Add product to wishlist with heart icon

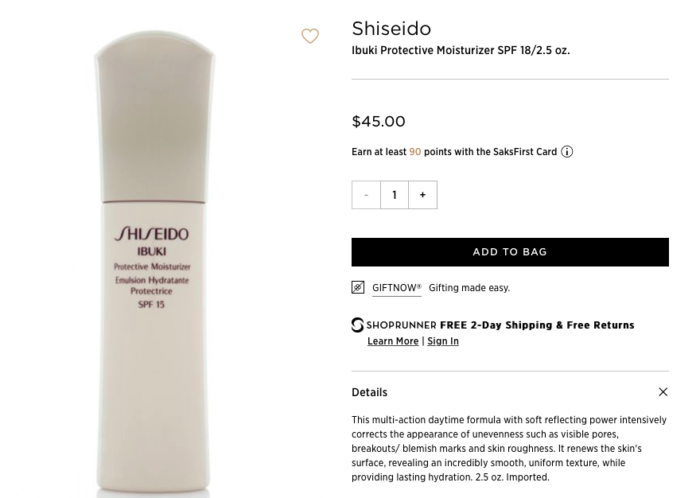310,36
